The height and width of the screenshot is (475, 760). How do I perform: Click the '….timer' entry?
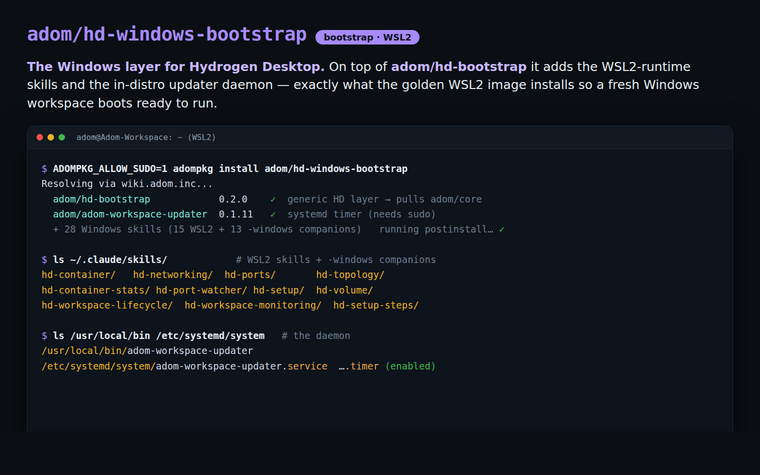point(359,366)
